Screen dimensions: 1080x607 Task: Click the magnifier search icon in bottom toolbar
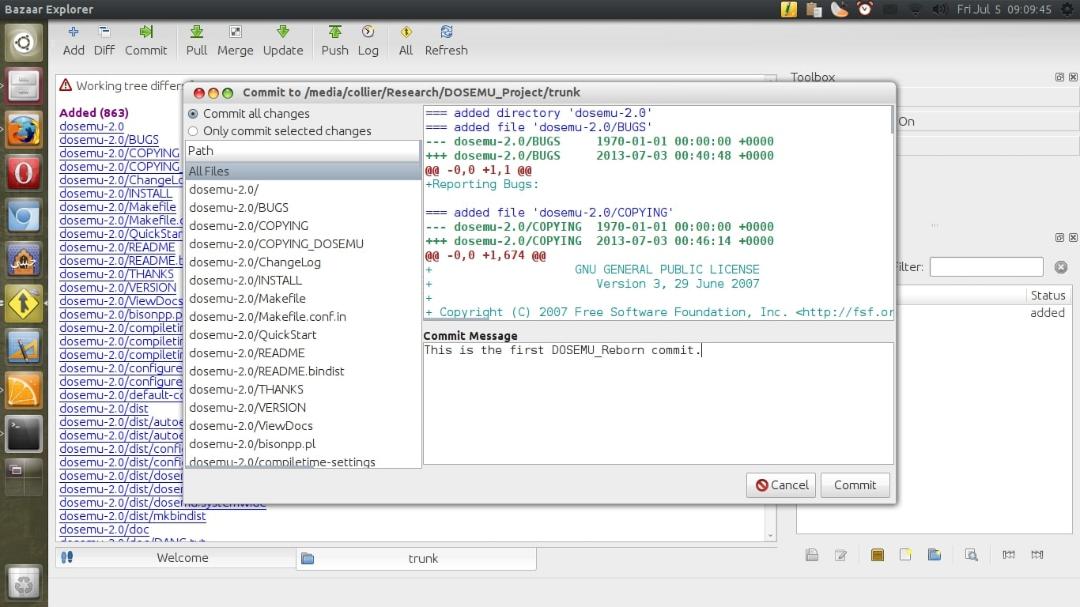pos(971,555)
